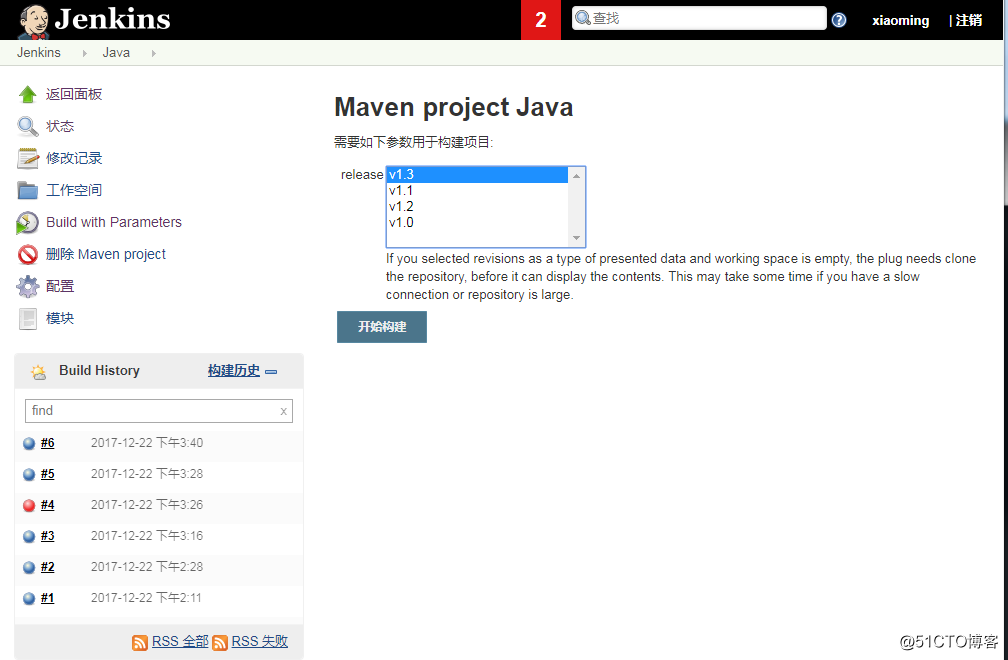The width and height of the screenshot is (1008, 660).
Task: Click the green up arrow icon for 返回面板
Action: point(27,94)
